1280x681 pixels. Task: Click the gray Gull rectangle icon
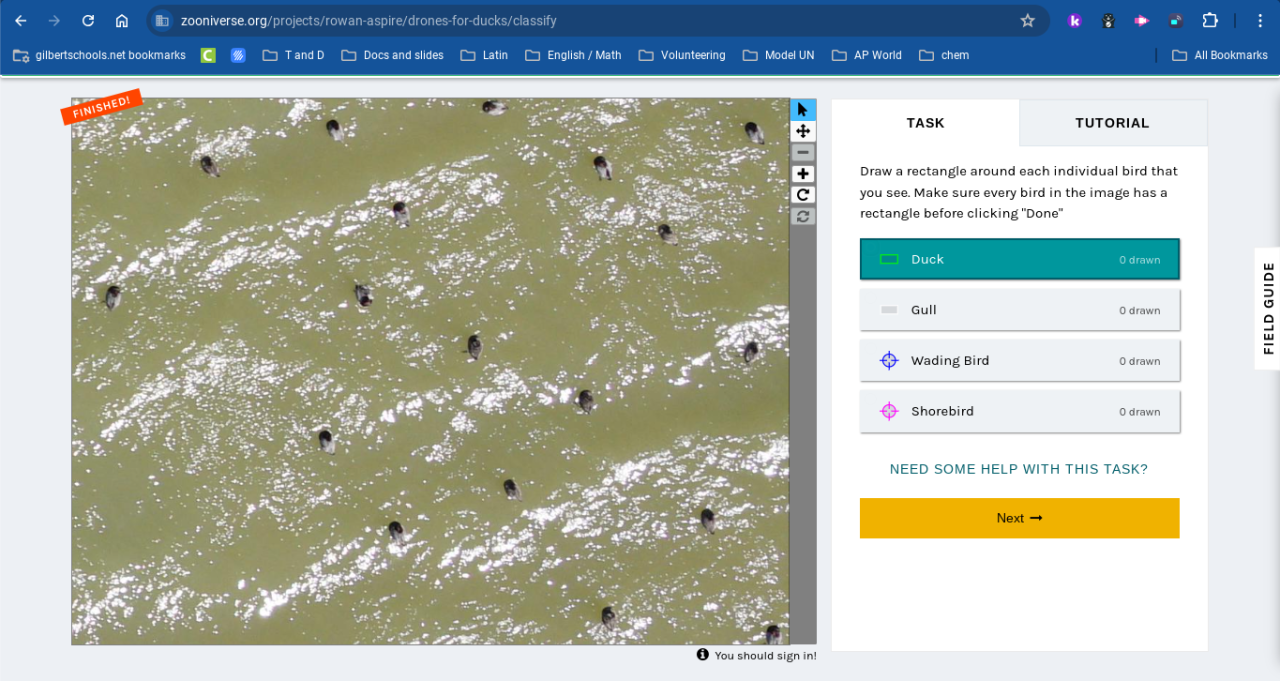(889, 310)
